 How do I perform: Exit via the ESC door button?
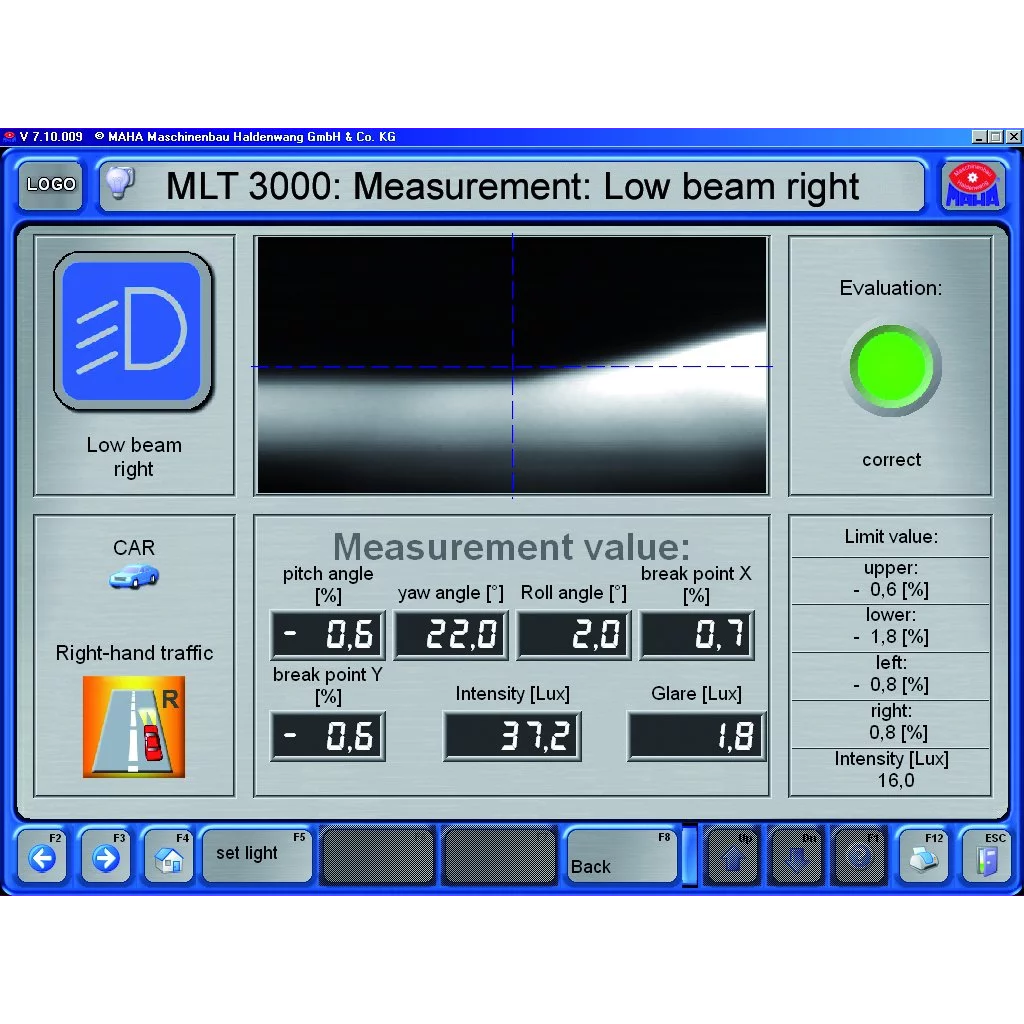(x=987, y=856)
